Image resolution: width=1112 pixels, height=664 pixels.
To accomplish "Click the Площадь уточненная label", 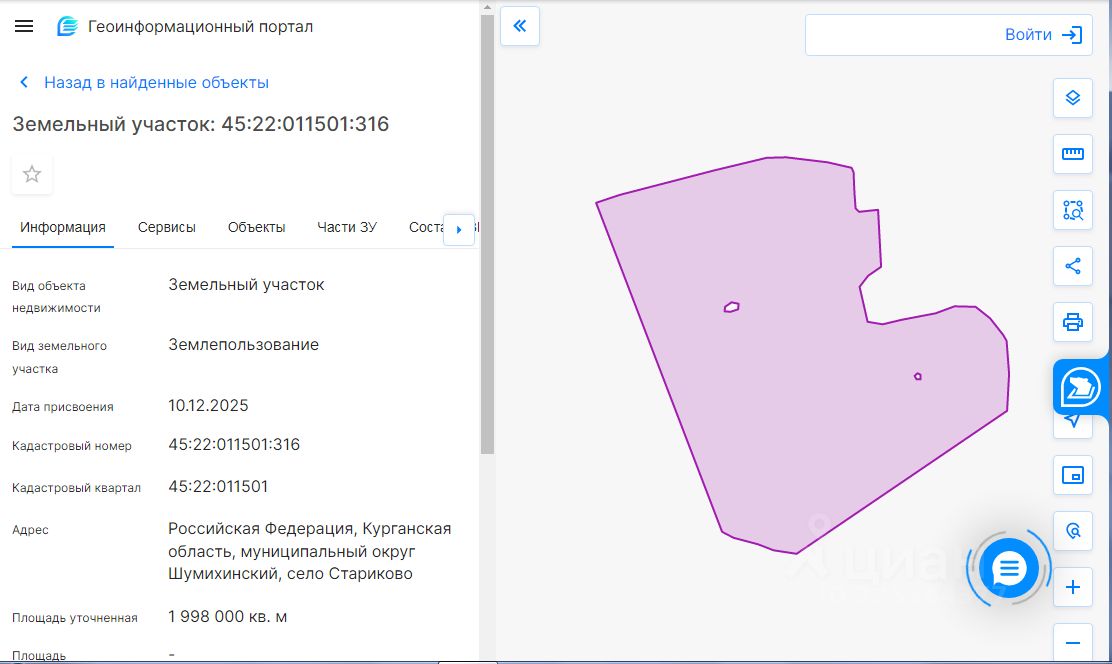I will coord(74,618).
